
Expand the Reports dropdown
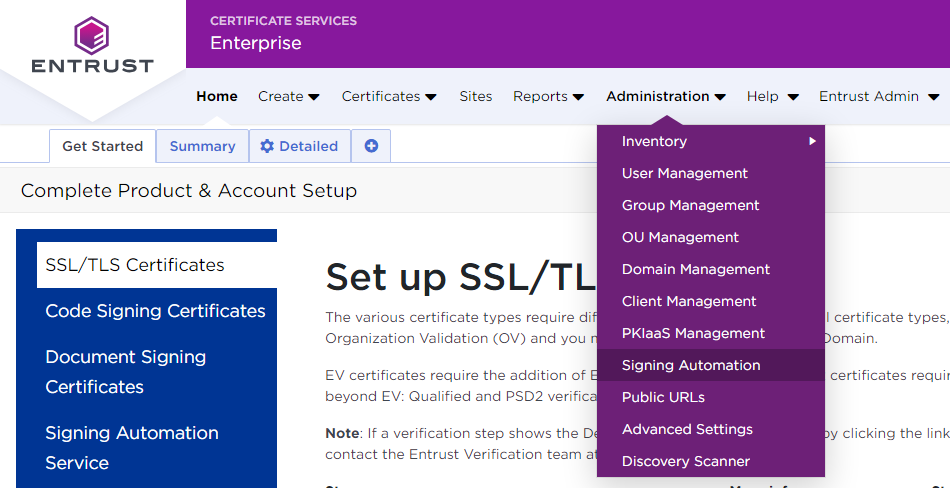(548, 96)
